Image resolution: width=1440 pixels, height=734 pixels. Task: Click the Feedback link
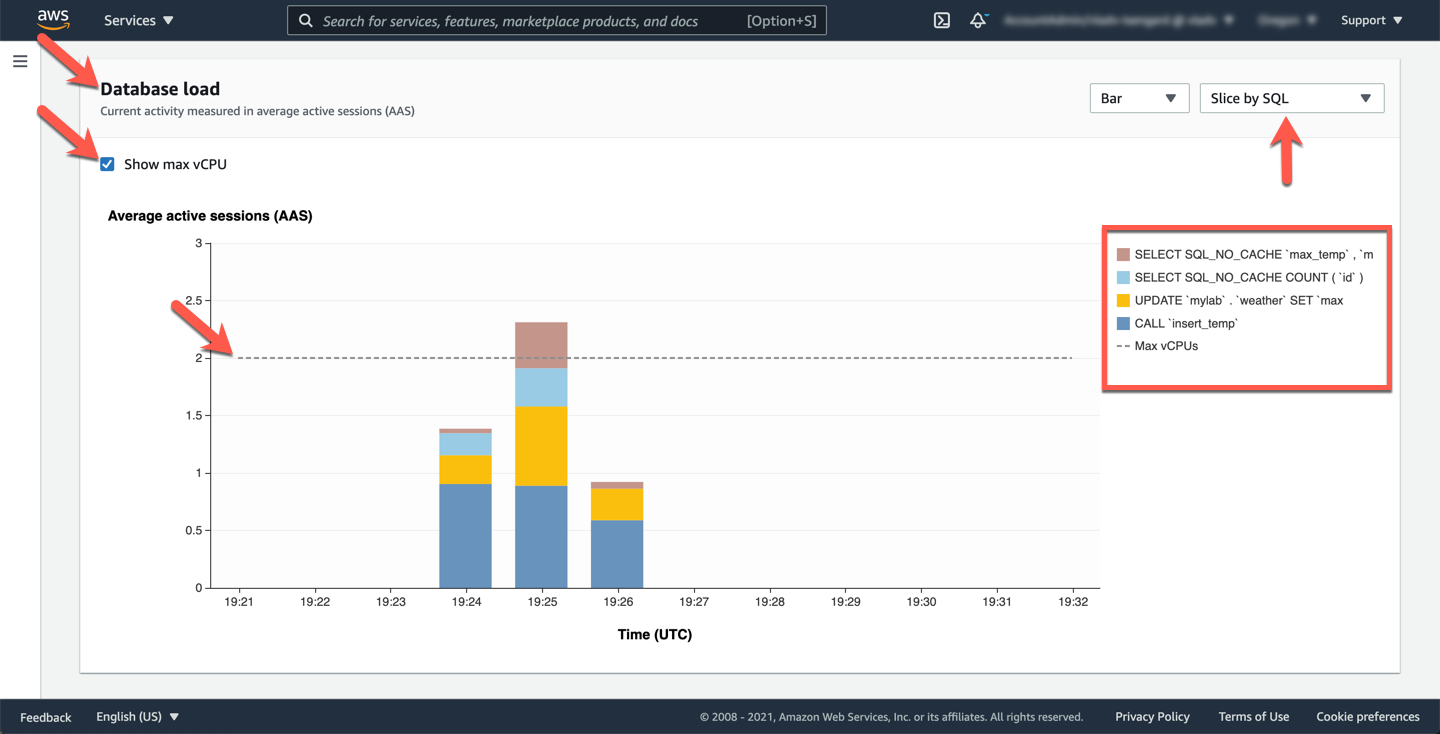pos(46,717)
